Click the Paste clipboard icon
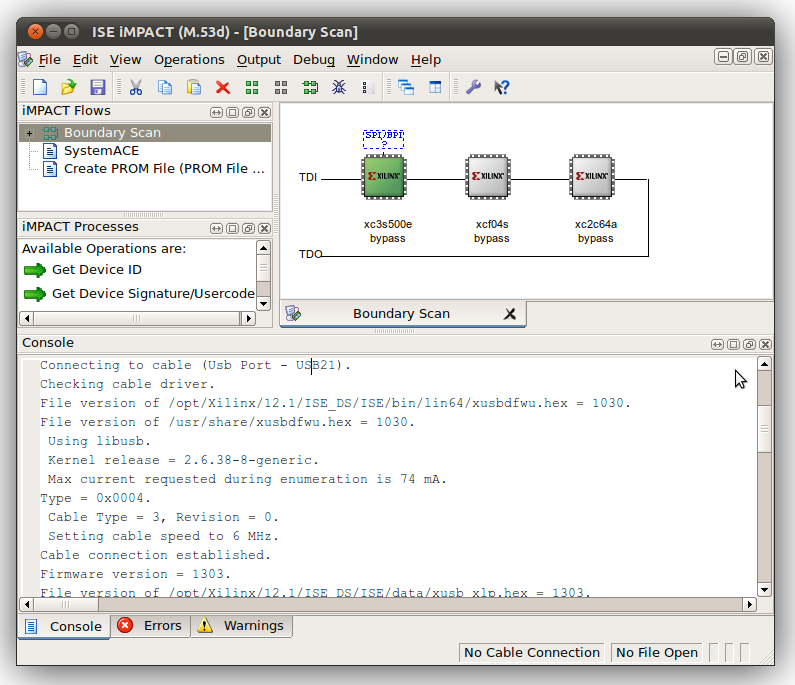 (194, 87)
